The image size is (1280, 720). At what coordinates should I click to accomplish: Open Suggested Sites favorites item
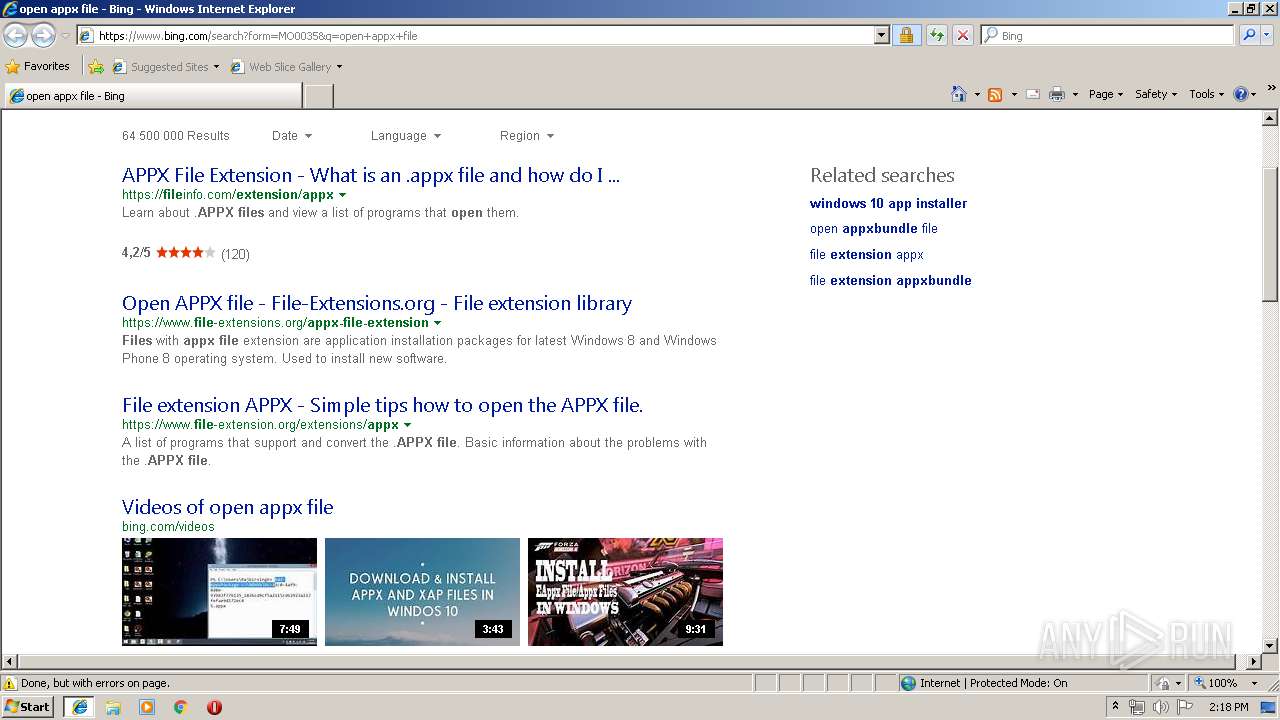[x=165, y=67]
